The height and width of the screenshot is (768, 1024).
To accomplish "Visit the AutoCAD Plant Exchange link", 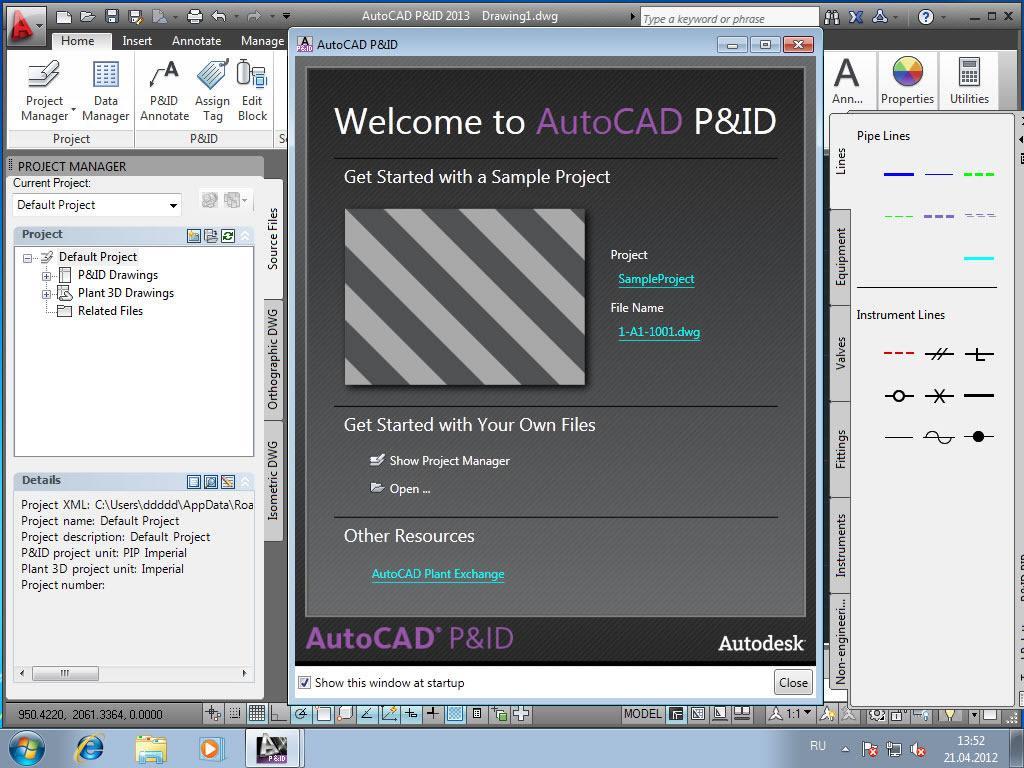I will click(438, 573).
